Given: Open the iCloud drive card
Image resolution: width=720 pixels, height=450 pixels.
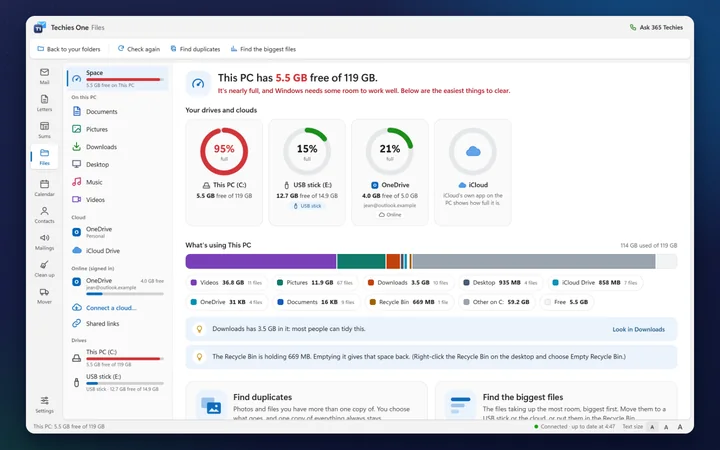Looking at the screenshot, I should point(472,172).
